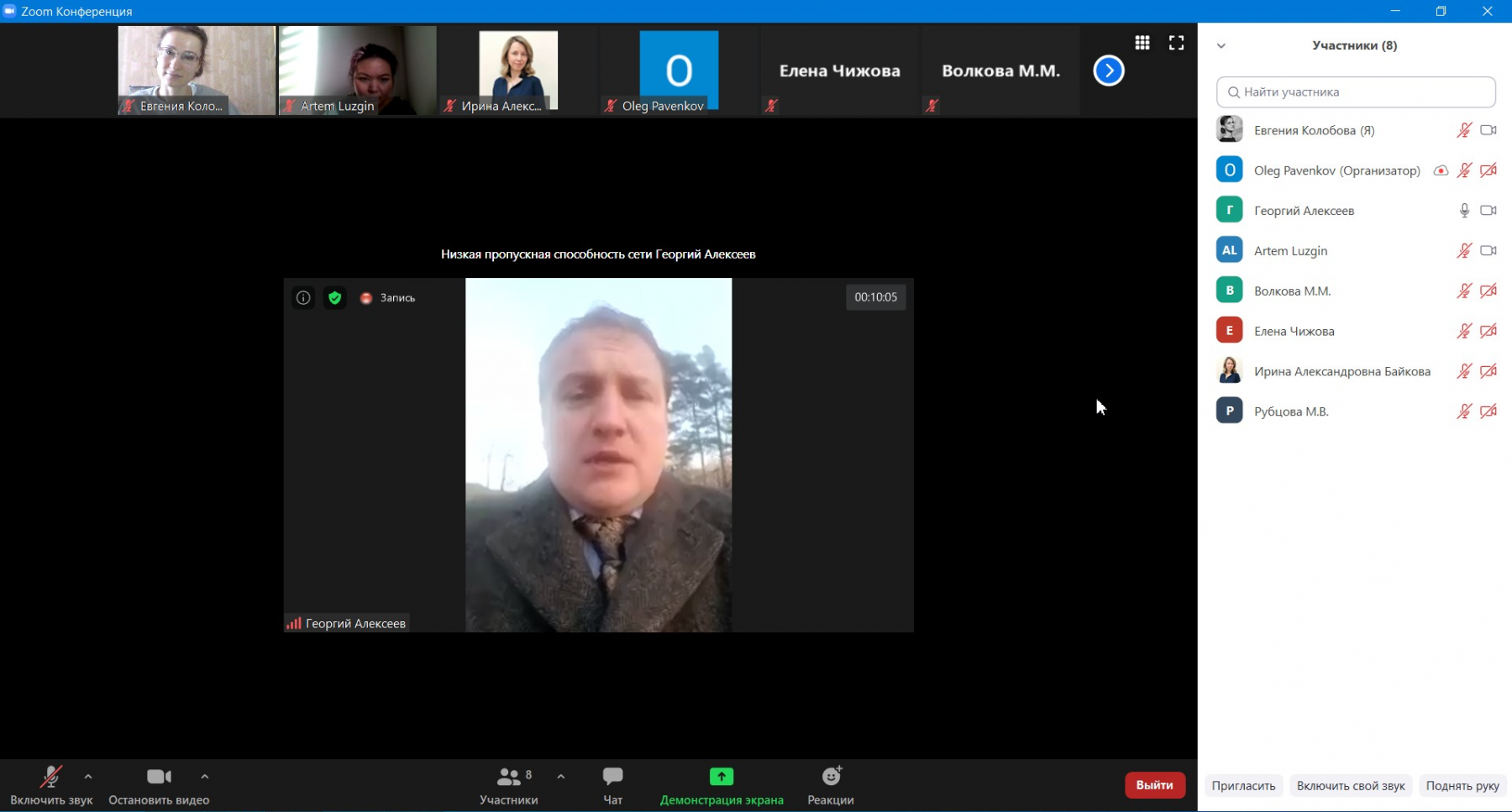Click muted mic icon for Рубцова М.В.
The image size is (1512, 812).
(x=1464, y=411)
